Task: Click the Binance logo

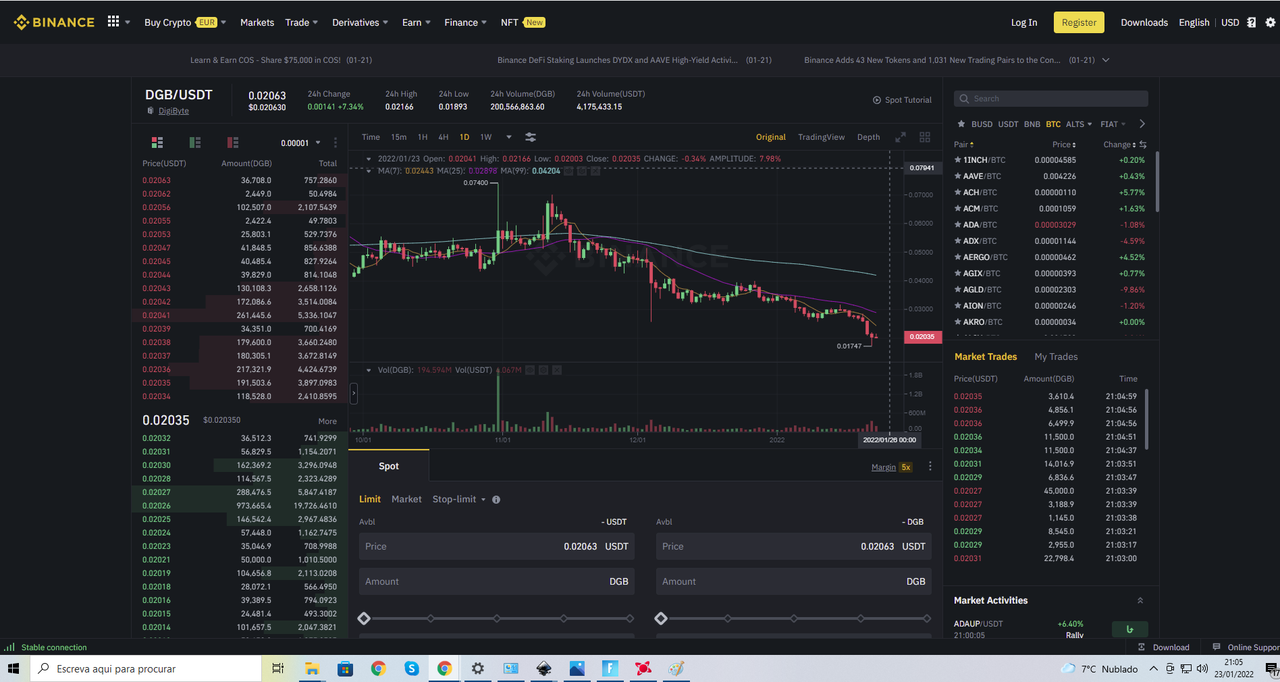Action: (54, 22)
